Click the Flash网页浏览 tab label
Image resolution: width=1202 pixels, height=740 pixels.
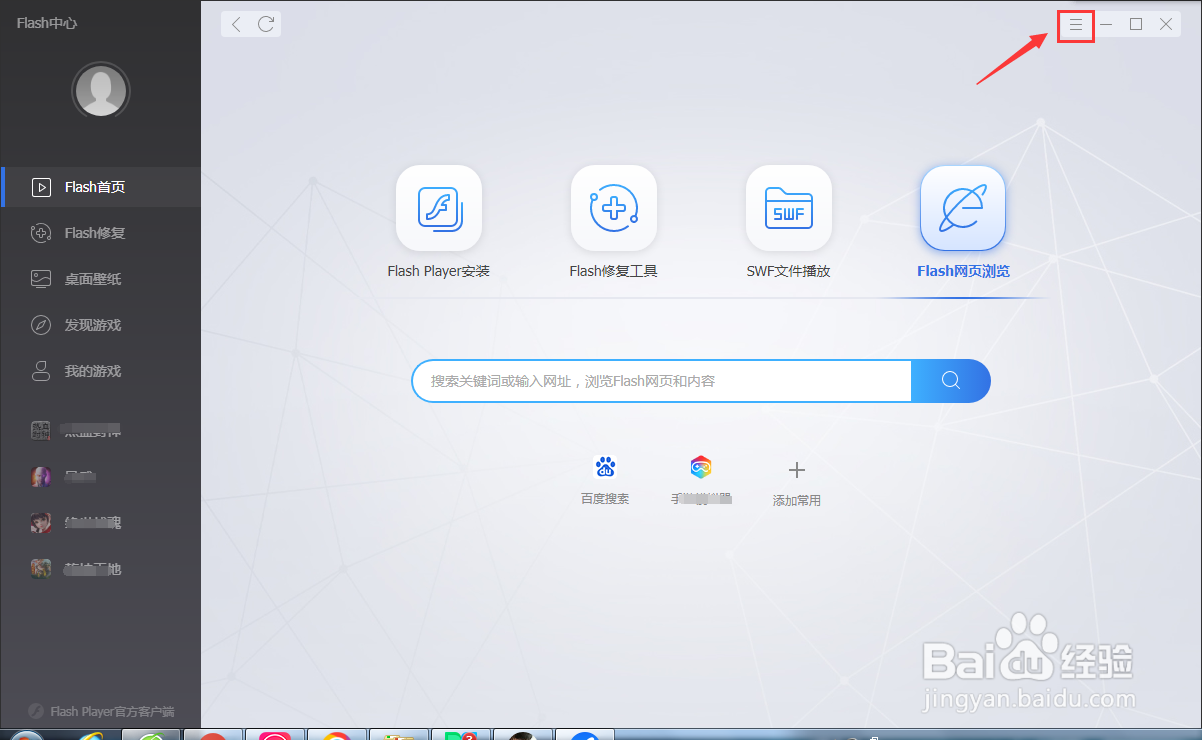(x=963, y=271)
